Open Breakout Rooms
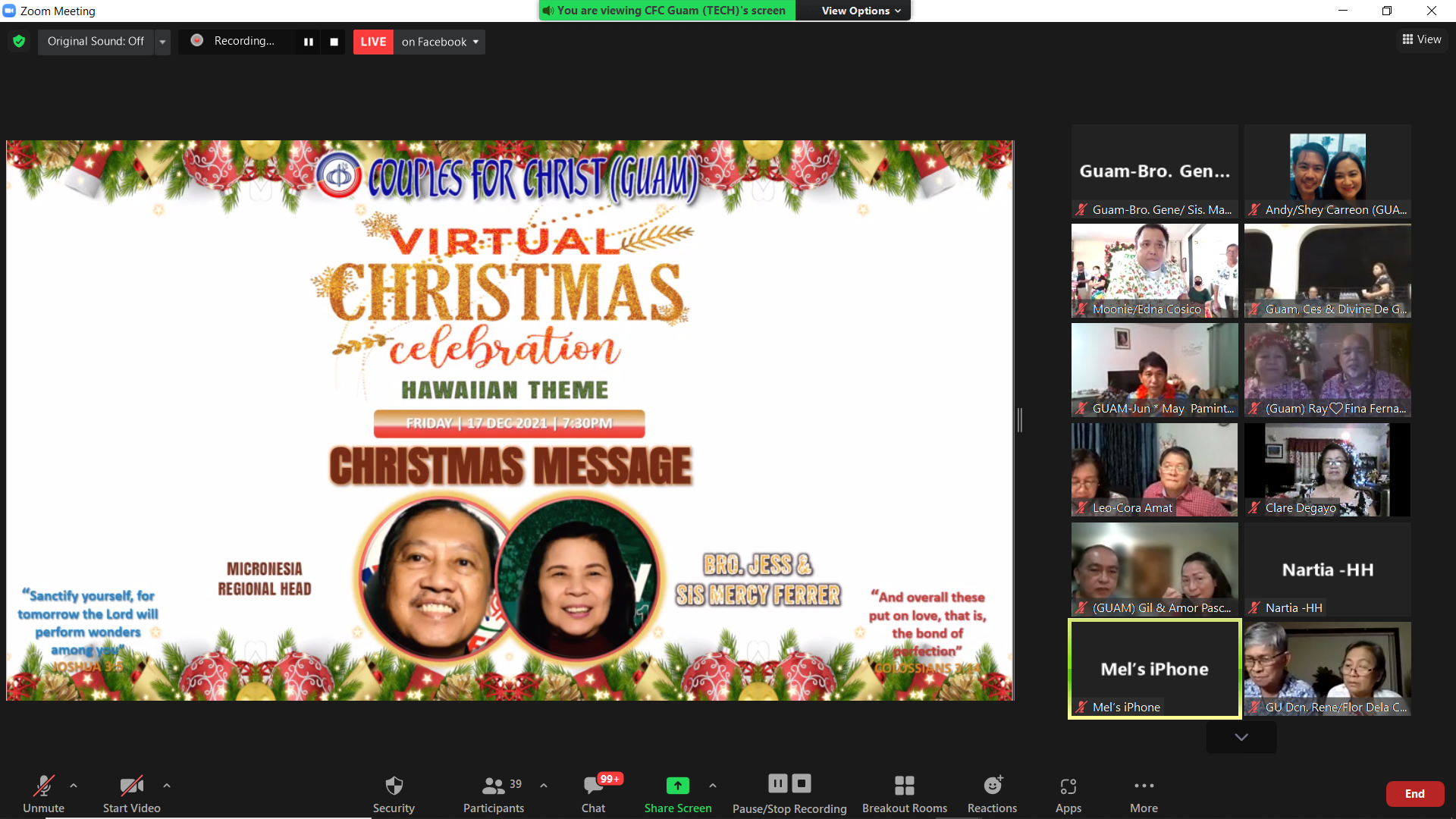This screenshot has width=1456, height=819. pos(905,793)
